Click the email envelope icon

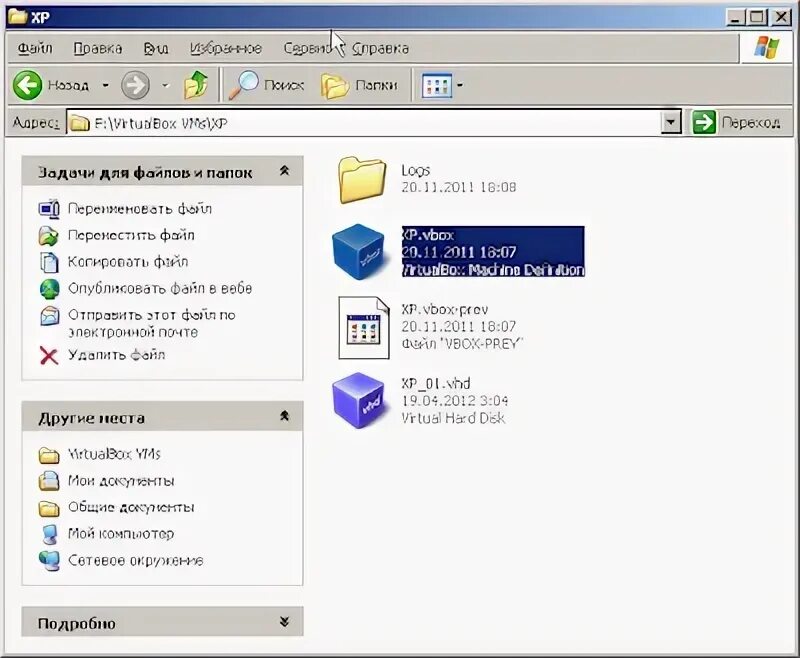(x=49, y=316)
